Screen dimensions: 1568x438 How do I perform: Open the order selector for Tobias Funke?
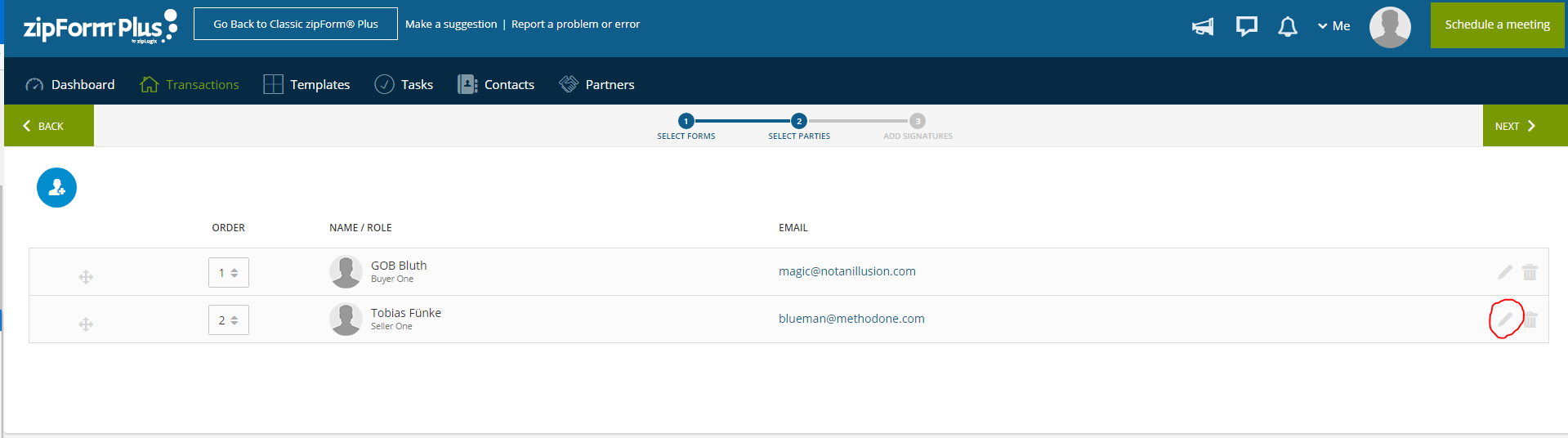click(x=229, y=320)
